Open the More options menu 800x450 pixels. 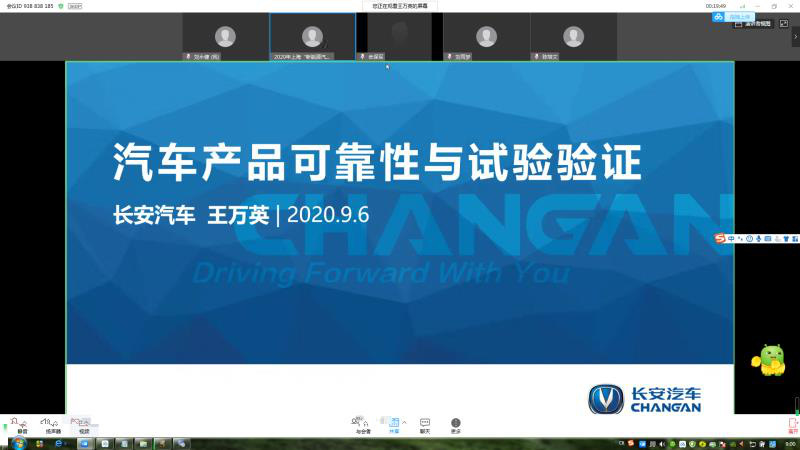pos(456,425)
